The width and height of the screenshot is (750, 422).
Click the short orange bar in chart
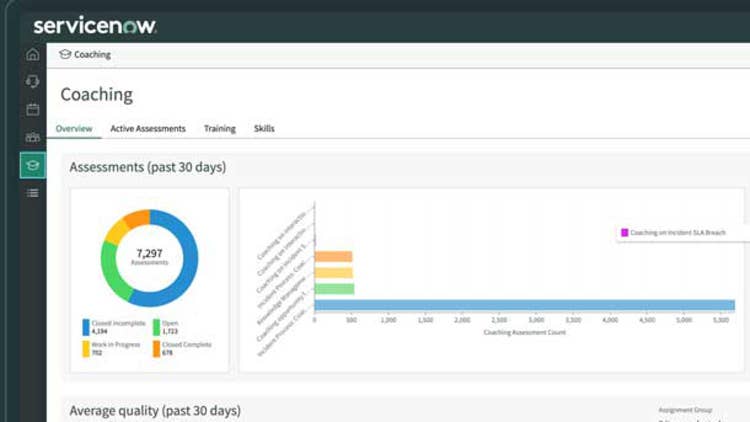tap(333, 256)
